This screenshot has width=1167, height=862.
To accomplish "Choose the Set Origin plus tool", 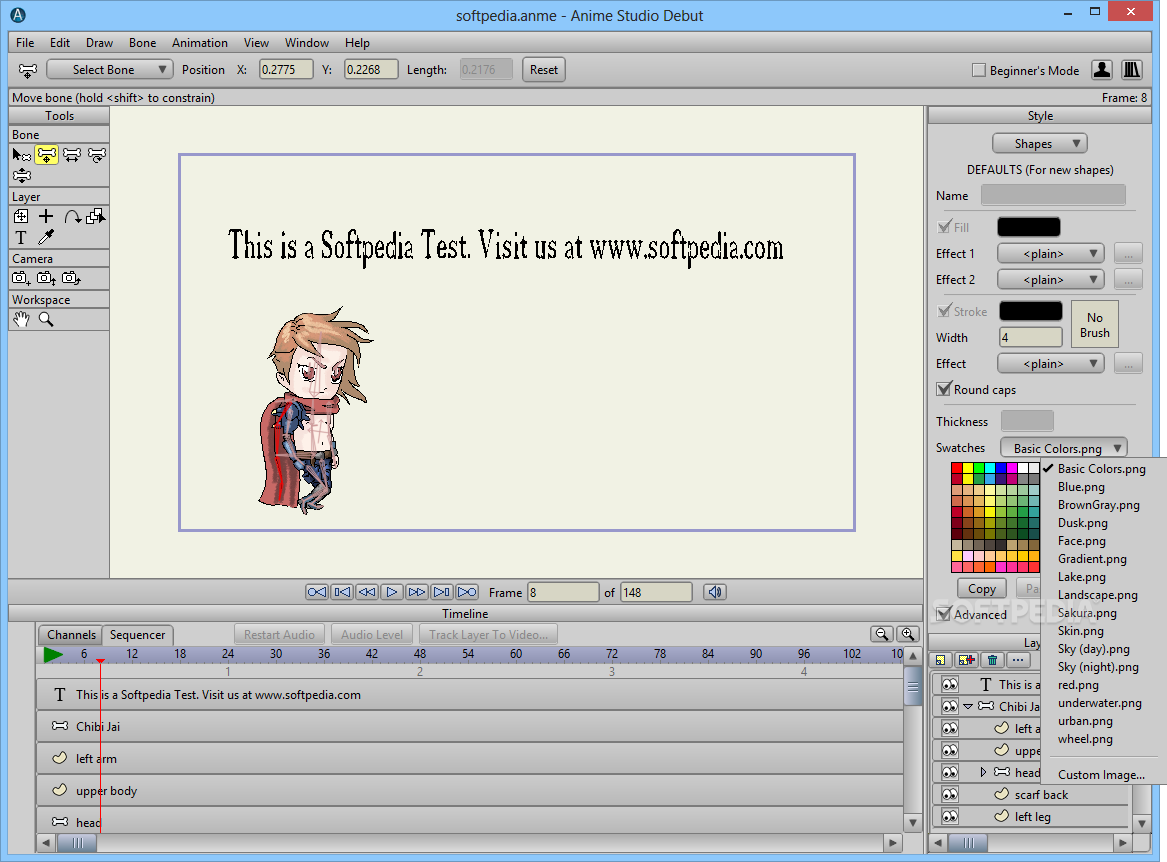I will click(x=46, y=216).
